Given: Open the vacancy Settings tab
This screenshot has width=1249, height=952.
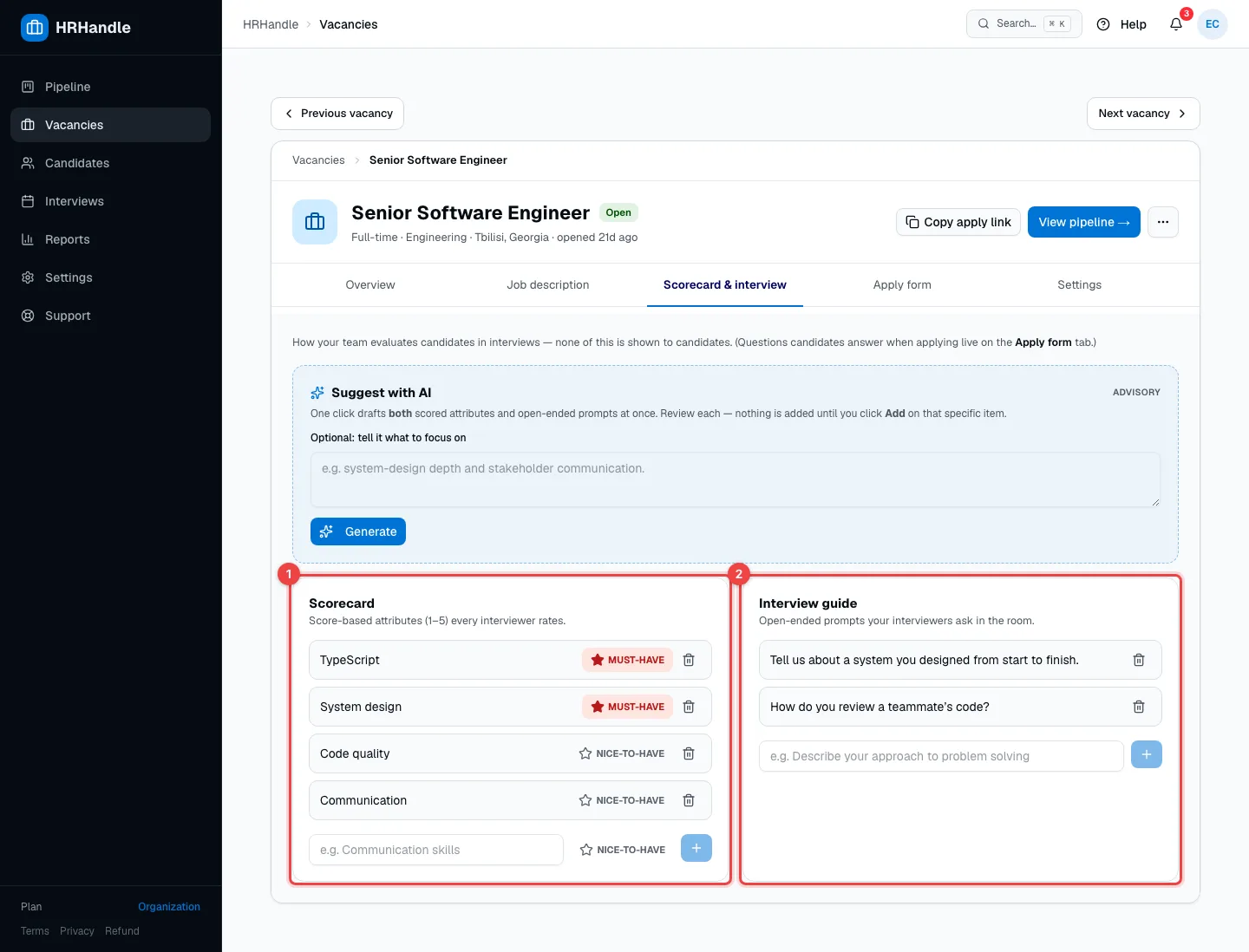Looking at the screenshot, I should pyautogui.click(x=1079, y=284).
